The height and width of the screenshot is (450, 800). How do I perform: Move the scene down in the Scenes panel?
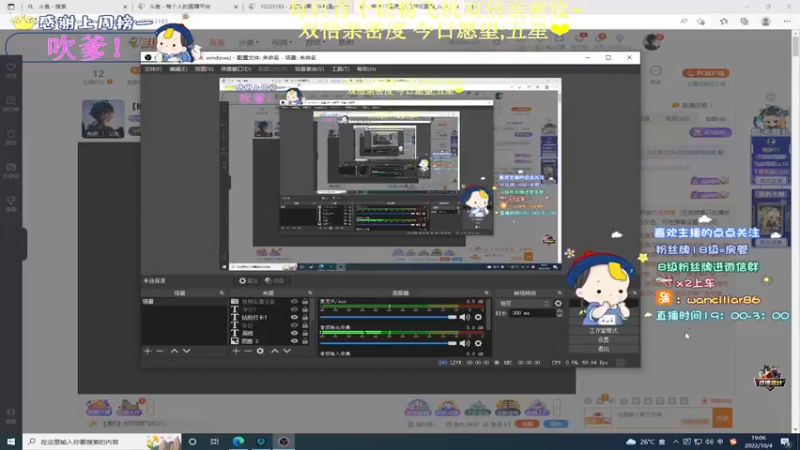187,351
